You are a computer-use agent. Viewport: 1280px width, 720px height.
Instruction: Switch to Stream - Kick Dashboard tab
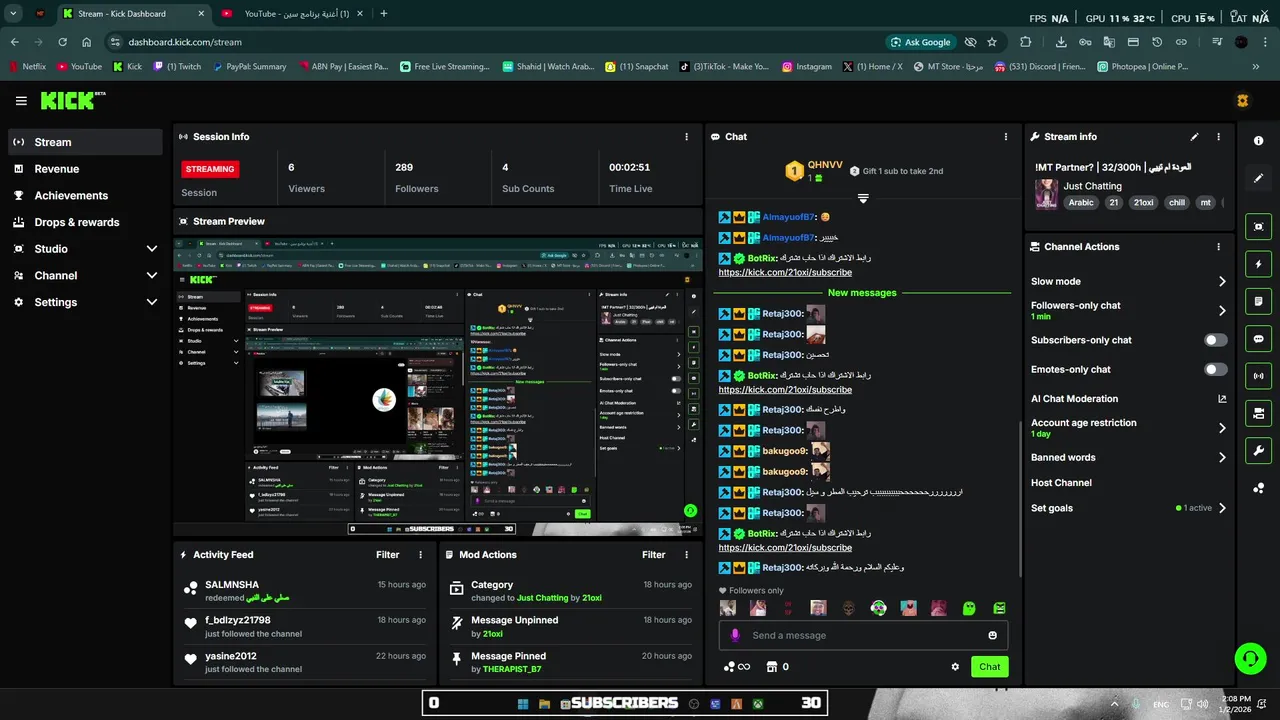[134, 14]
